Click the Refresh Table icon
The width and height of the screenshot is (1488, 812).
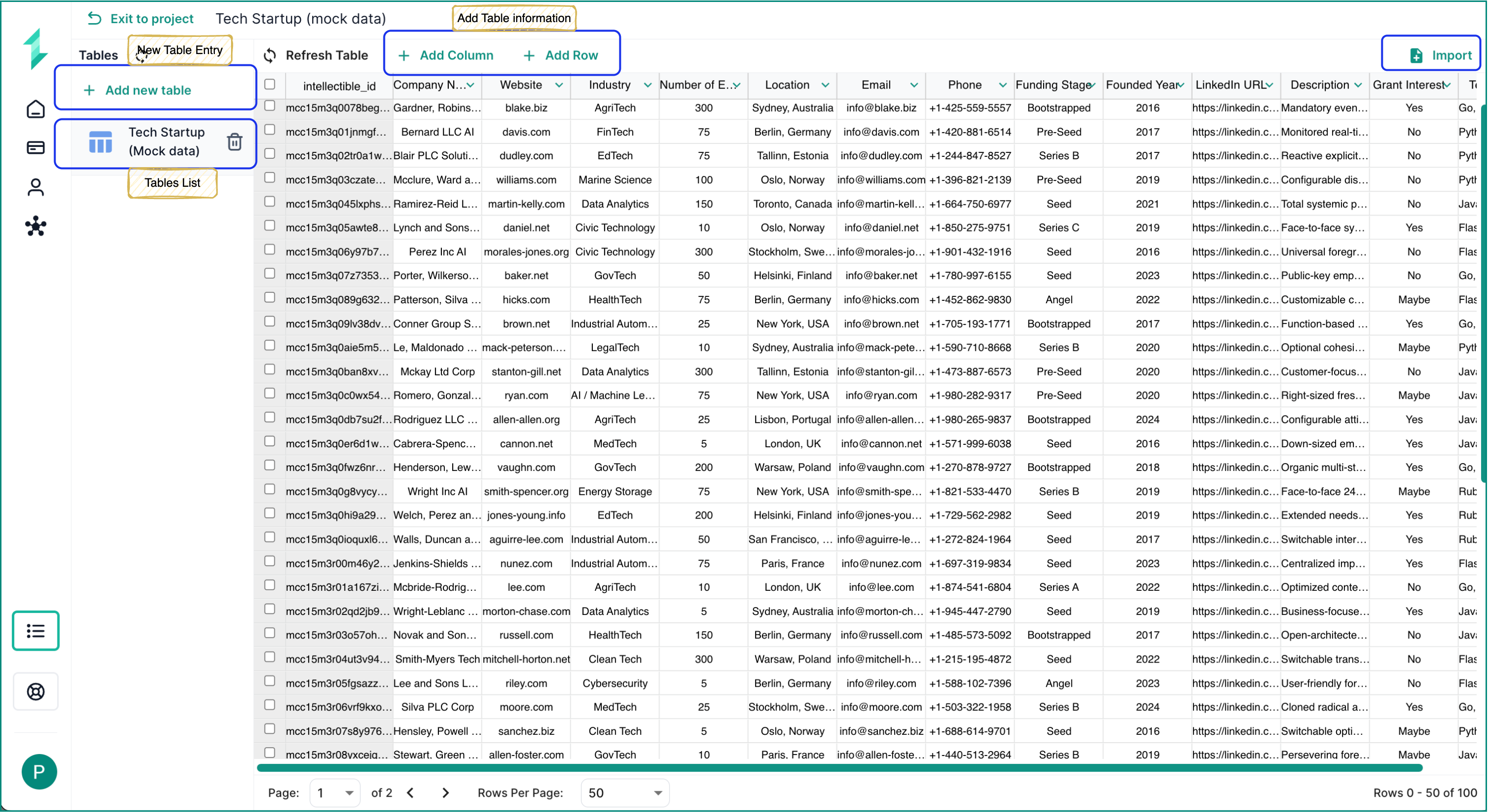(270, 56)
